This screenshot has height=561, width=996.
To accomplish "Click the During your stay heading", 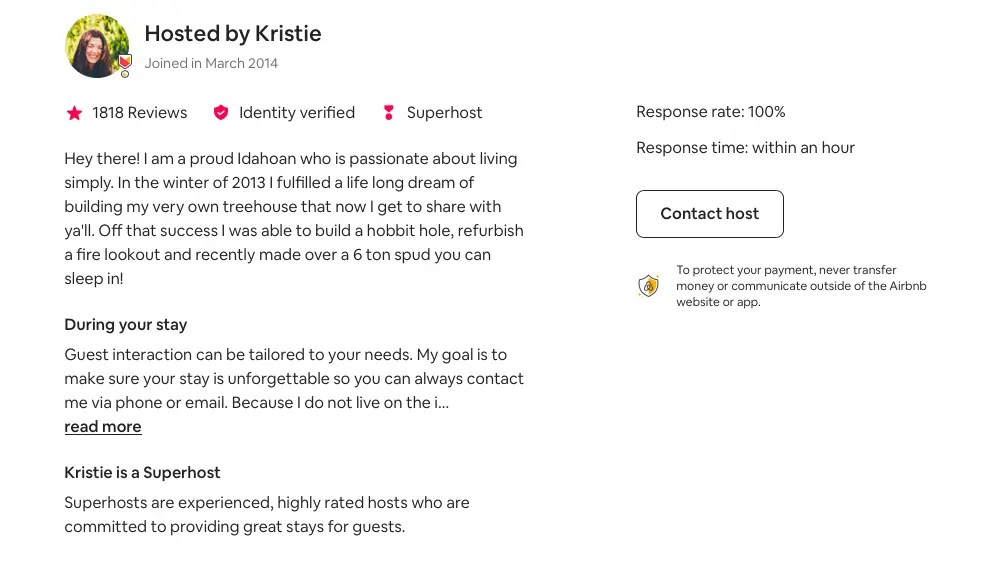I will 126,325.
